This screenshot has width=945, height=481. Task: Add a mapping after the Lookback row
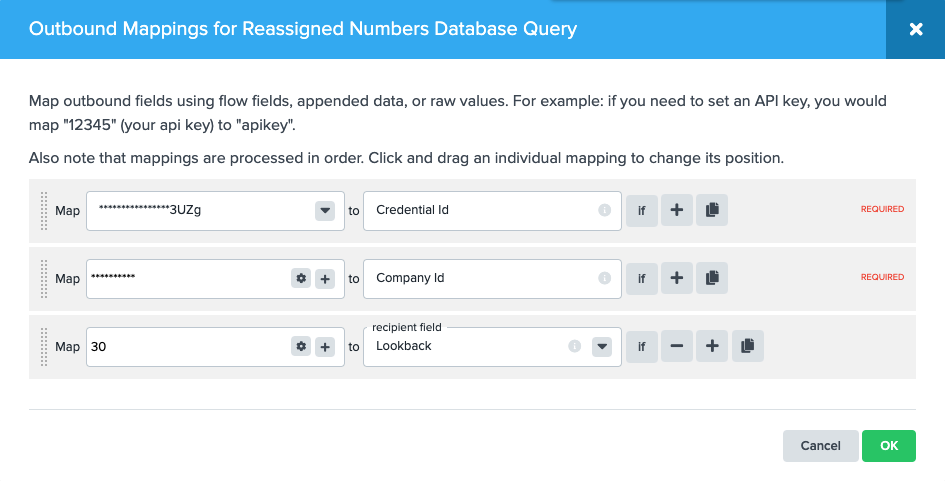point(712,346)
